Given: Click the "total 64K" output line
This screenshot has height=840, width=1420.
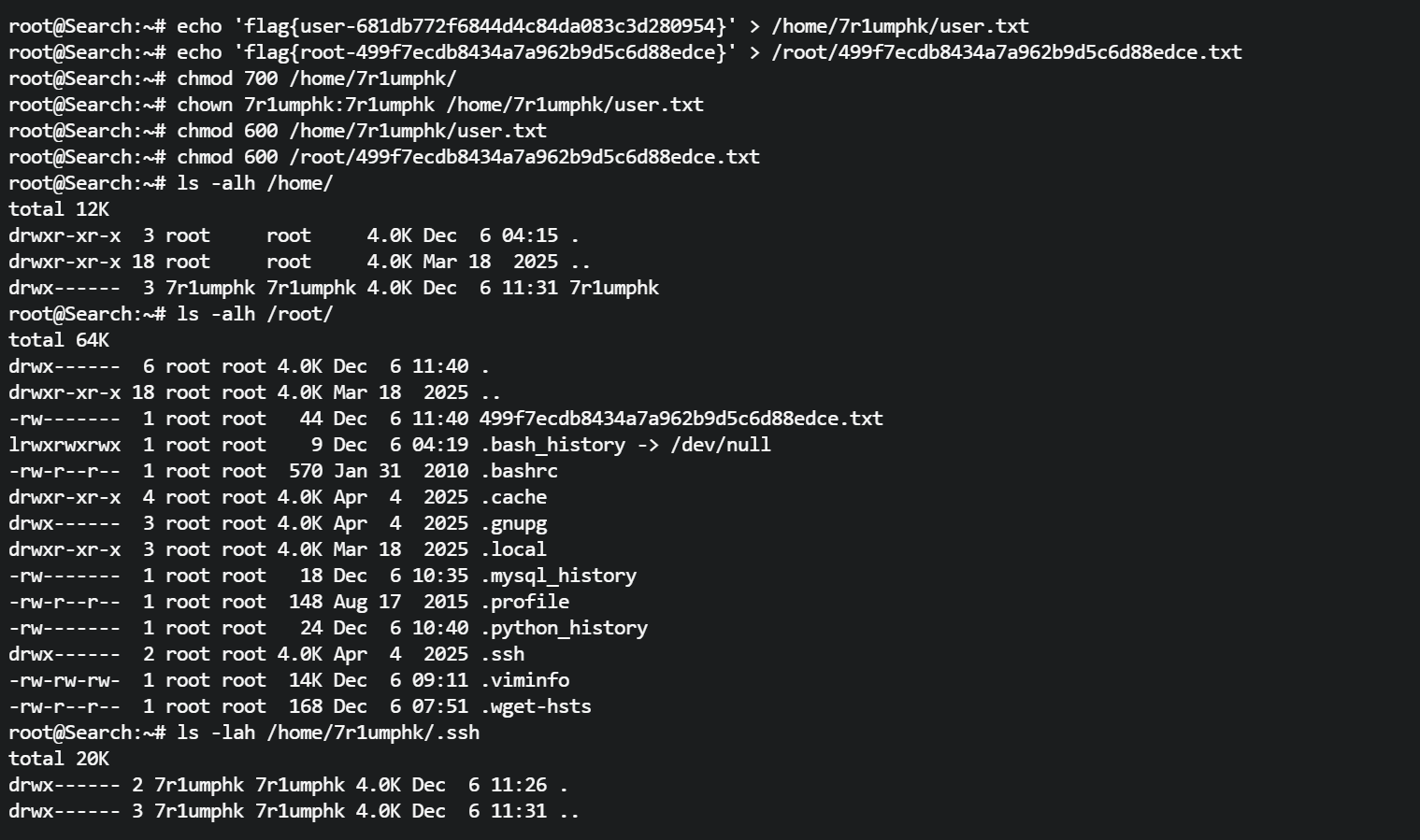Looking at the screenshot, I should (59, 340).
